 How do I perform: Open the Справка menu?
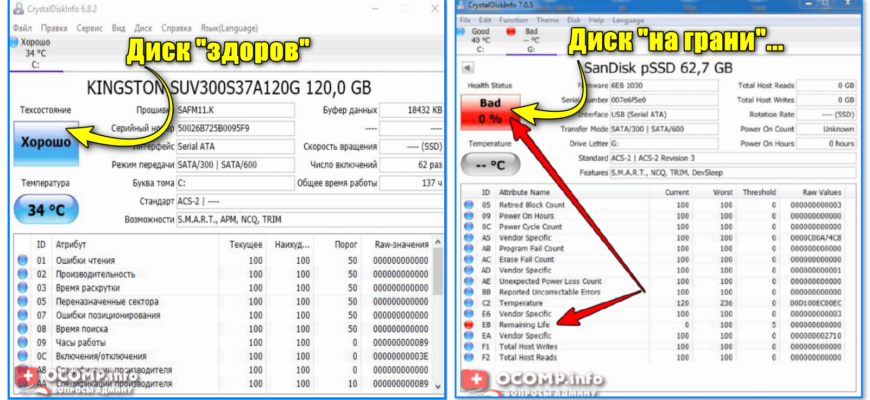pos(176,28)
